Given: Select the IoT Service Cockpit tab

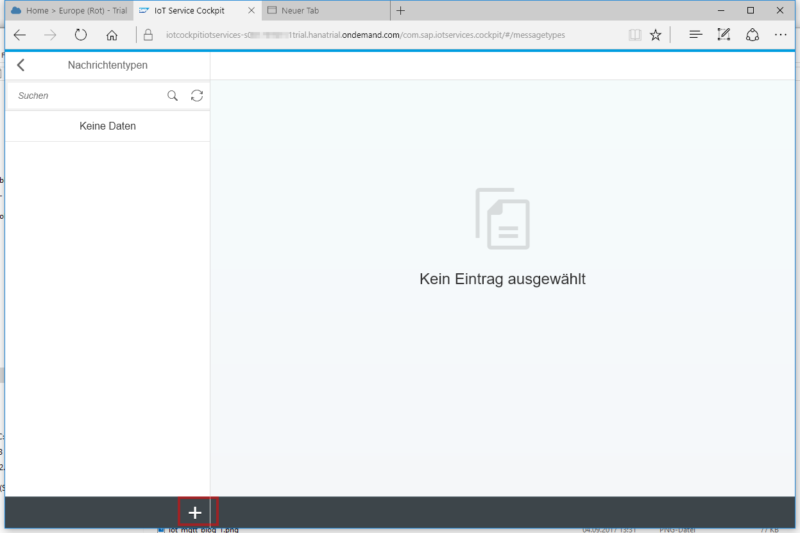Looking at the screenshot, I should 190,10.
